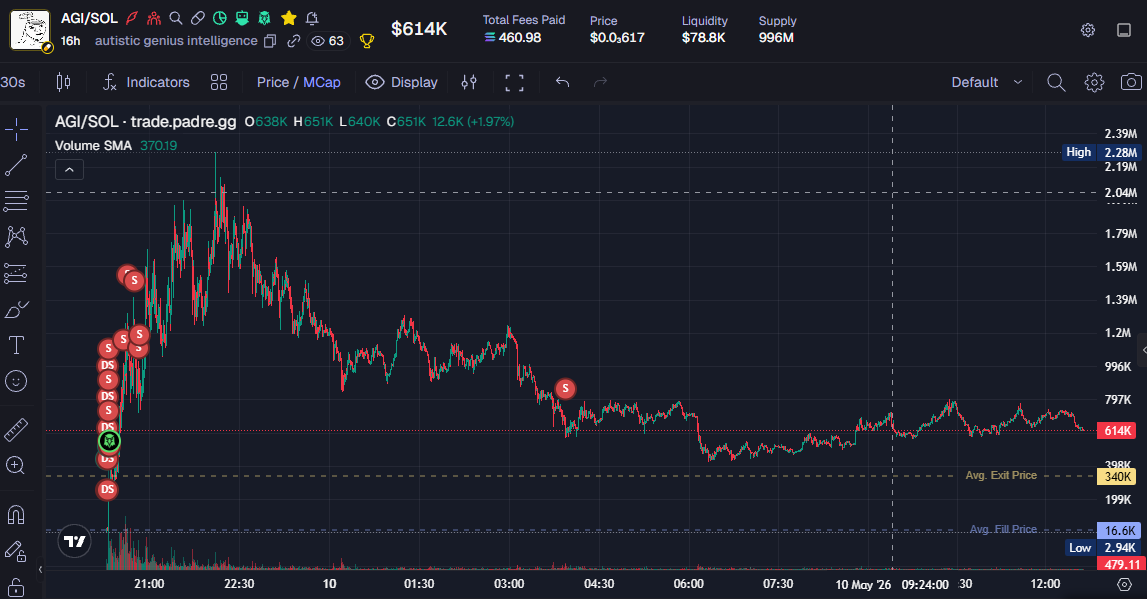Toggle the magnet snap mode
This screenshot has height=599, width=1147.
[16, 514]
